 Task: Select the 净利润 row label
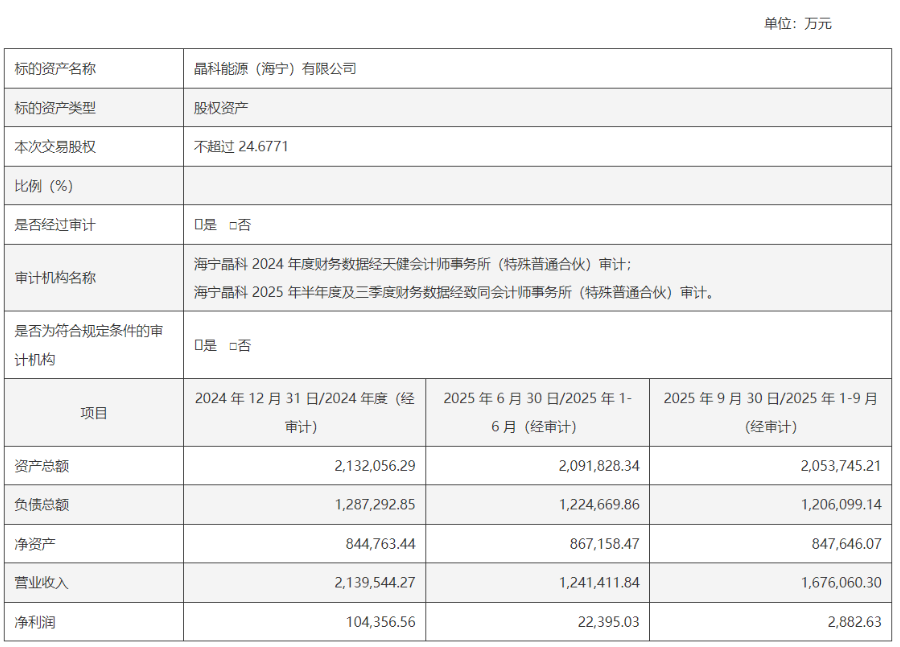click(35, 622)
